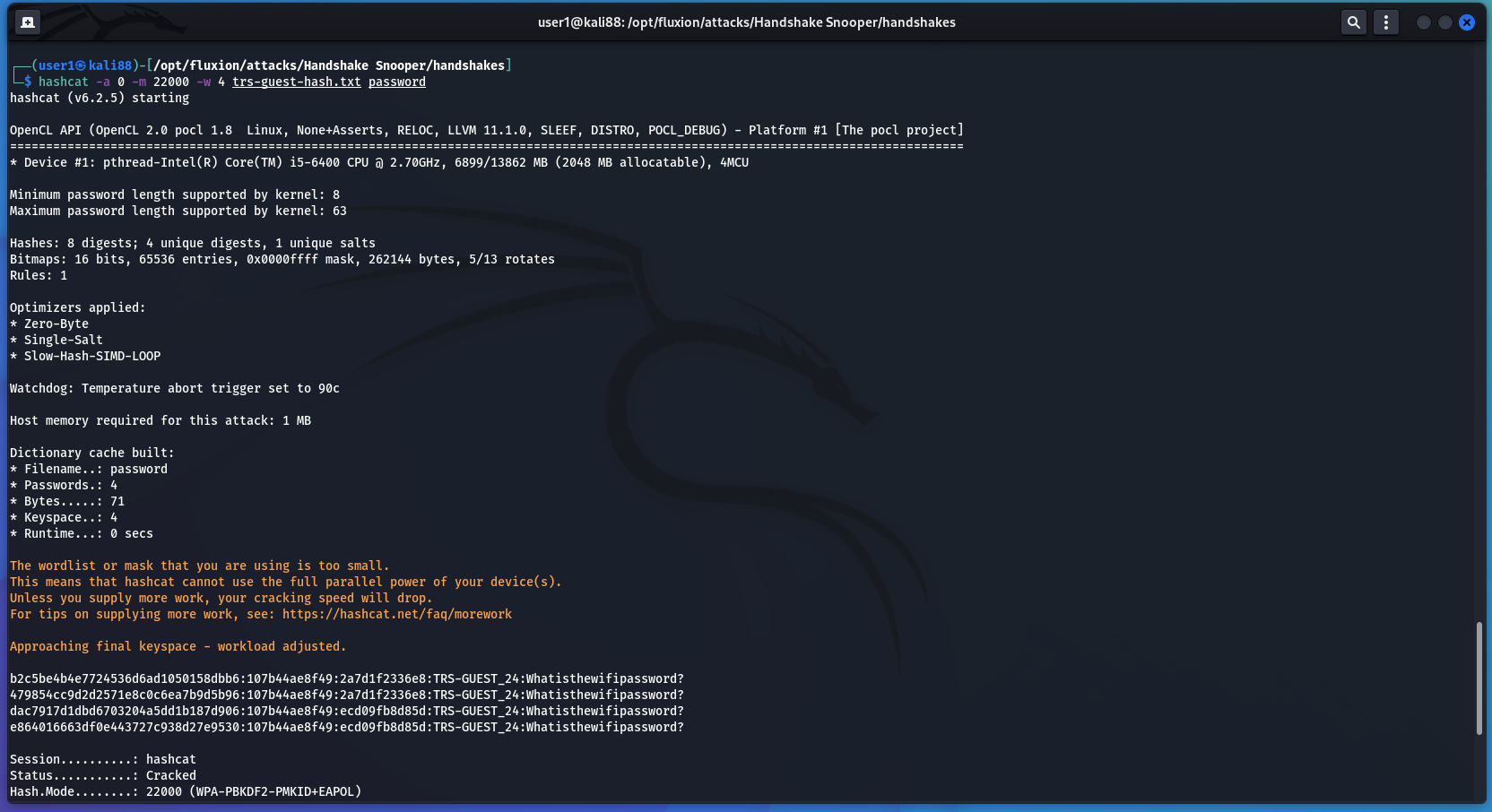Click the 'Optimizers applied:' heading

78,307
